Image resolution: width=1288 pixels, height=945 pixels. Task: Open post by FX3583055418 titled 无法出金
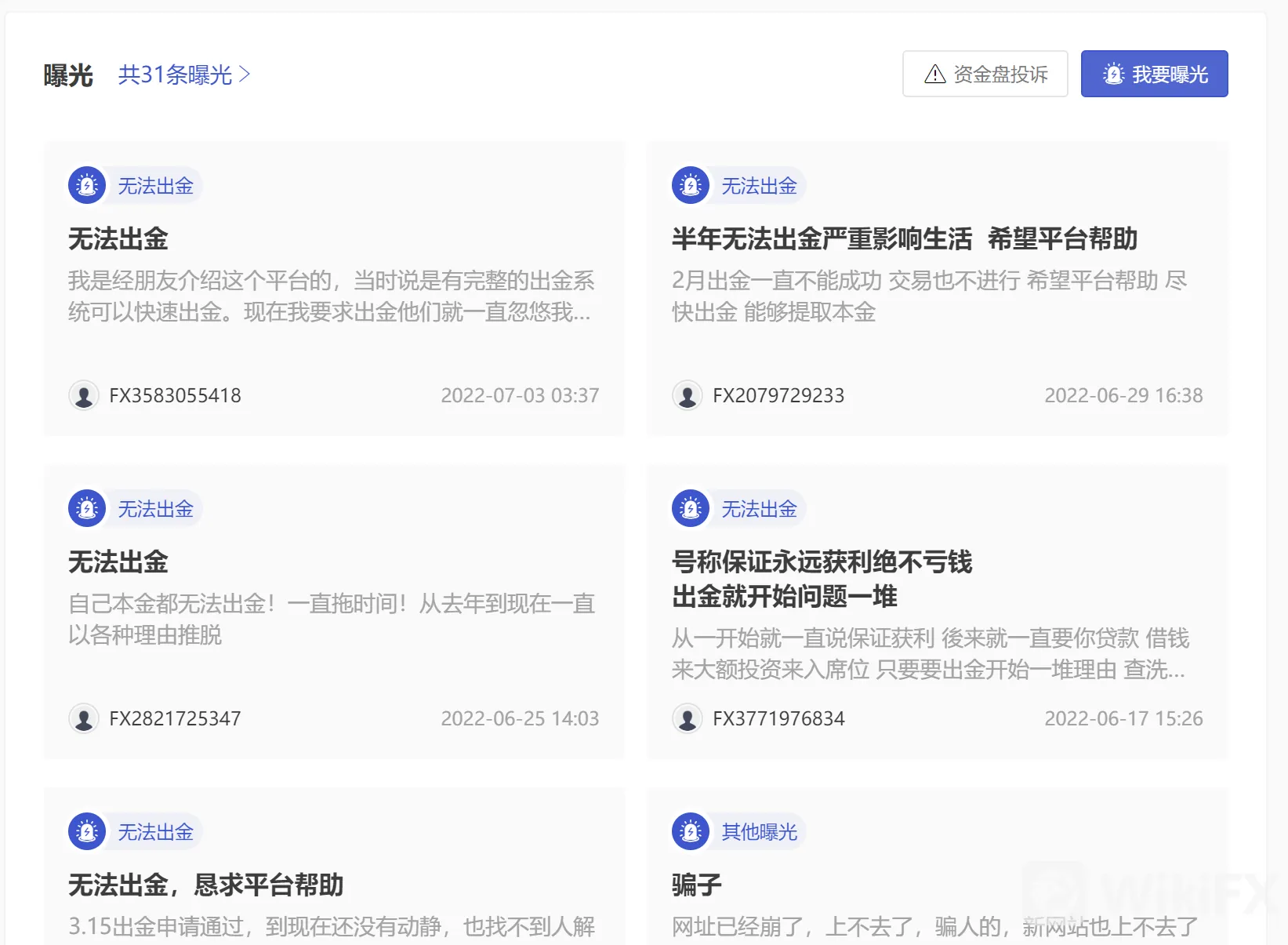pyautogui.click(x=118, y=239)
